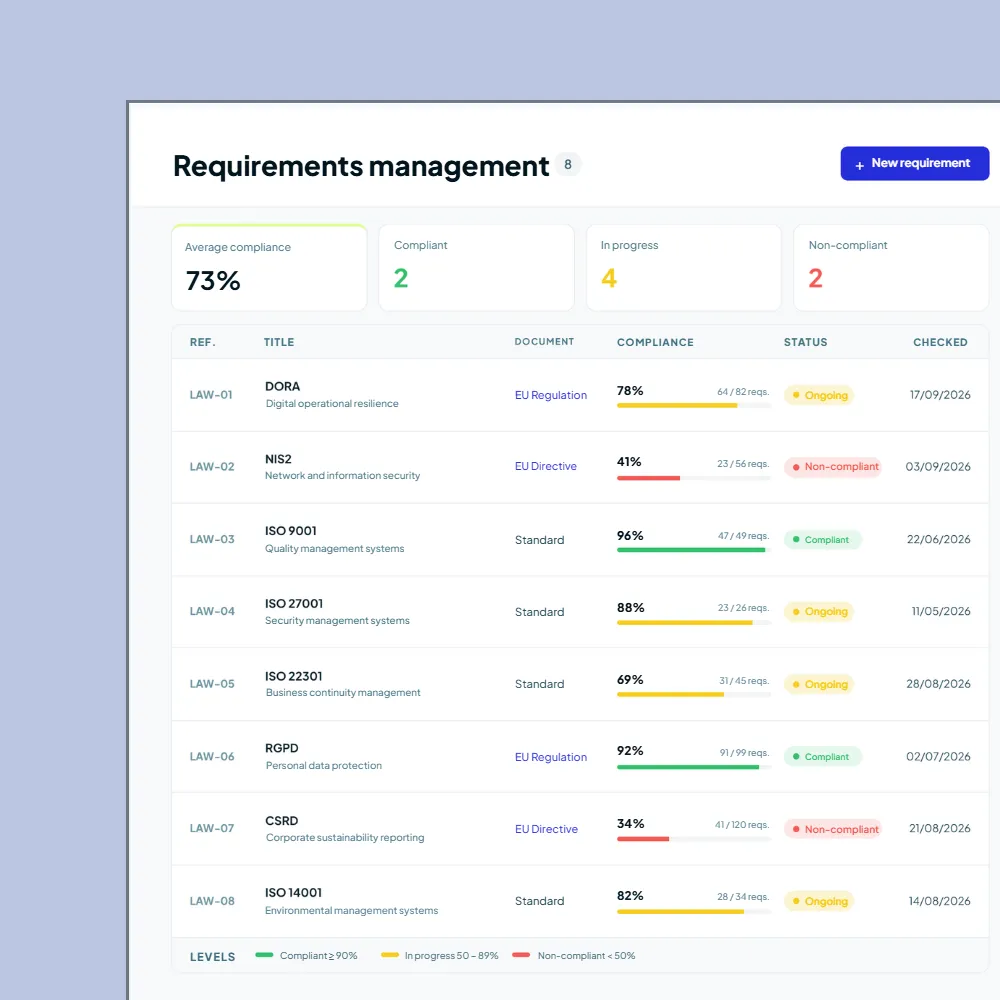The image size is (1000, 1000).
Task: Click Ongoing badge for ISO 22301
Action: point(819,684)
